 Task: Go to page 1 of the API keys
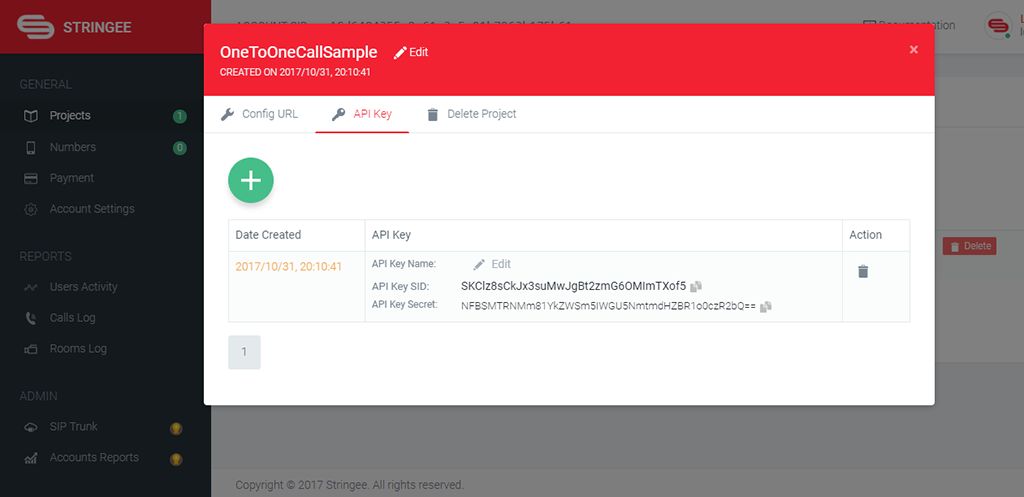click(244, 352)
